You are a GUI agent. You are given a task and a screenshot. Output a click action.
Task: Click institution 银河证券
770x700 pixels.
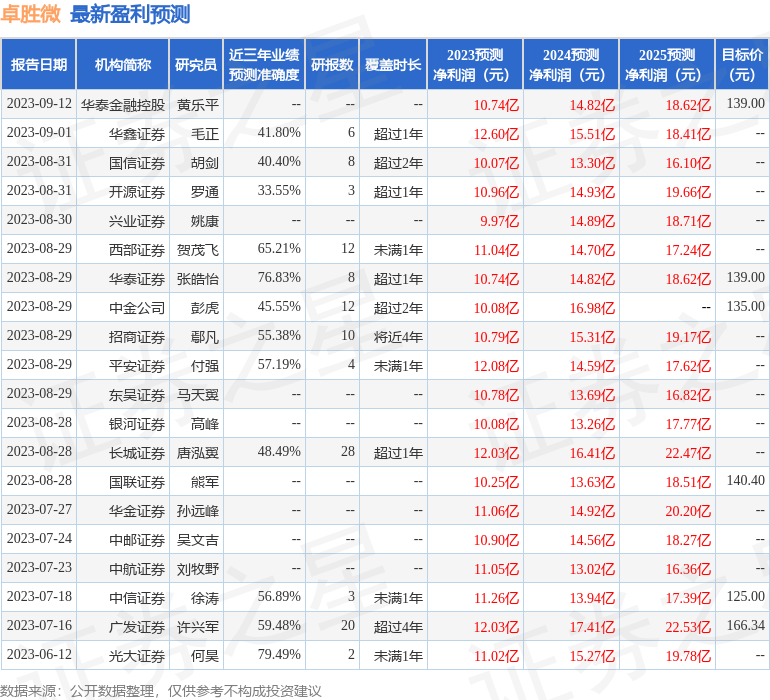(x=137, y=424)
